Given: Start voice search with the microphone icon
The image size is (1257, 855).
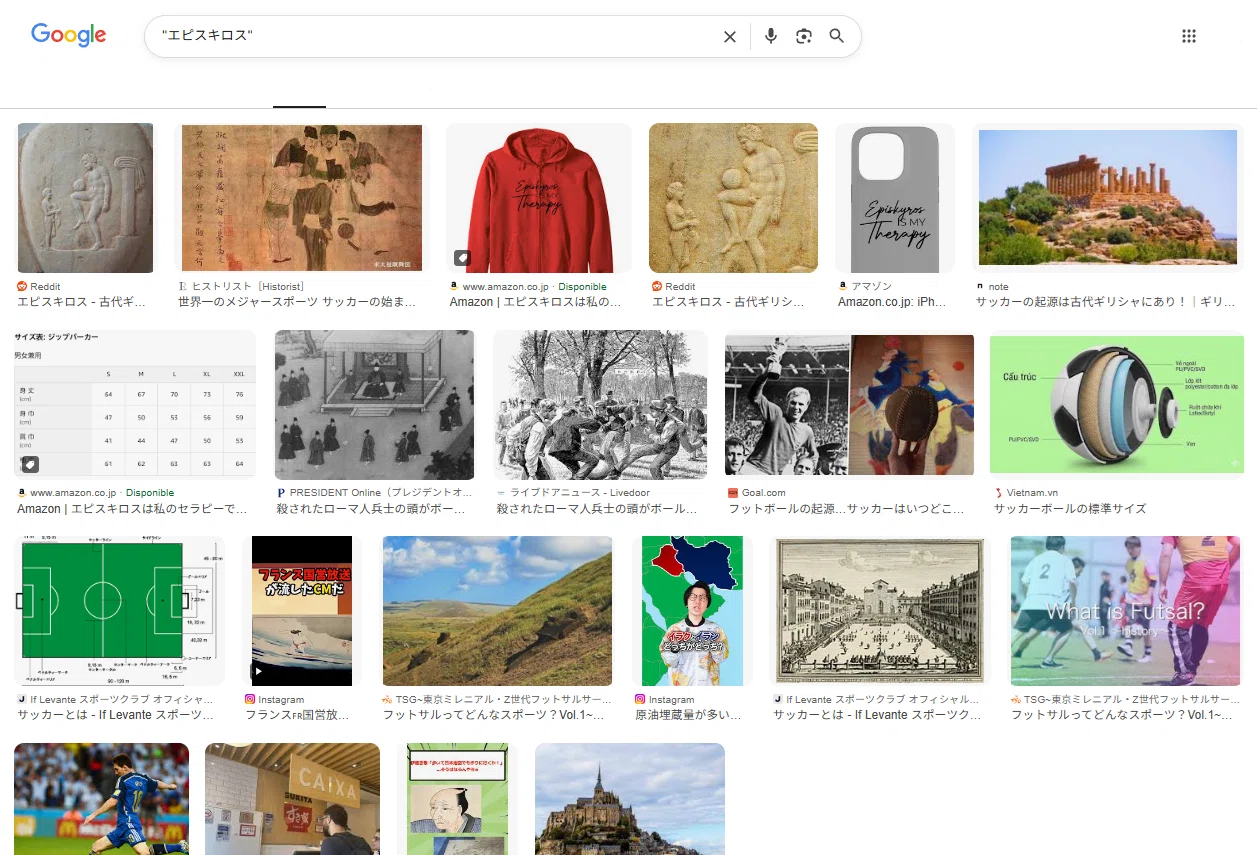Looking at the screenshot, I should (771, 37).
